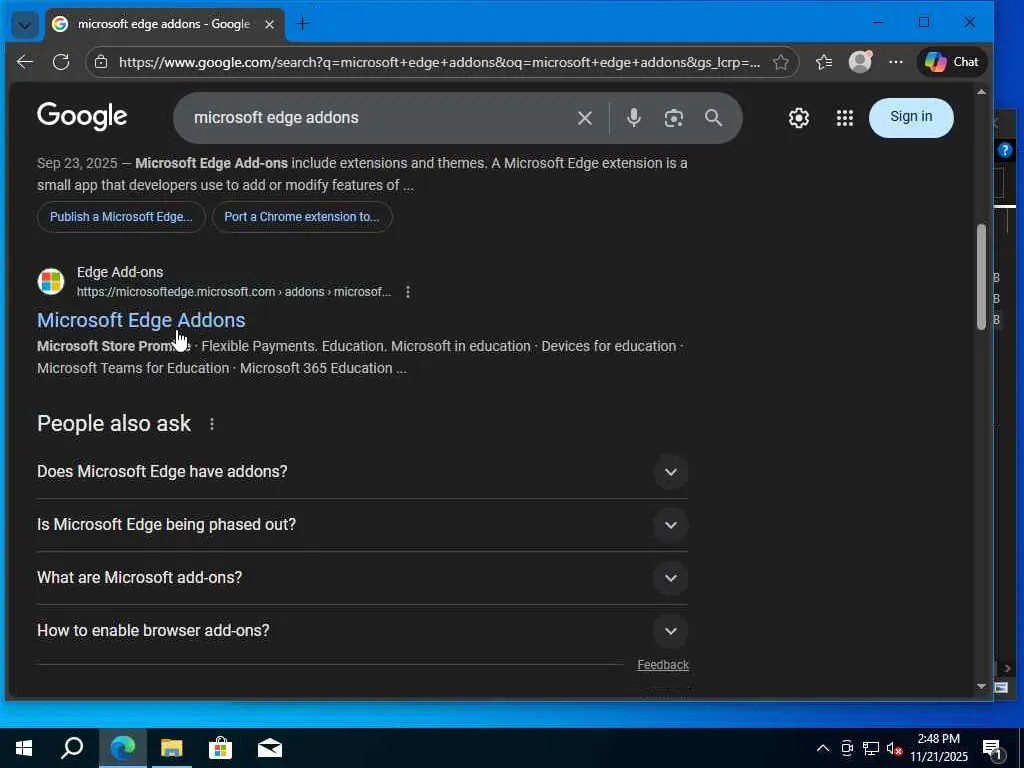1024x768 pixels.
Task: Sign in to Google account
Action: 911,118
